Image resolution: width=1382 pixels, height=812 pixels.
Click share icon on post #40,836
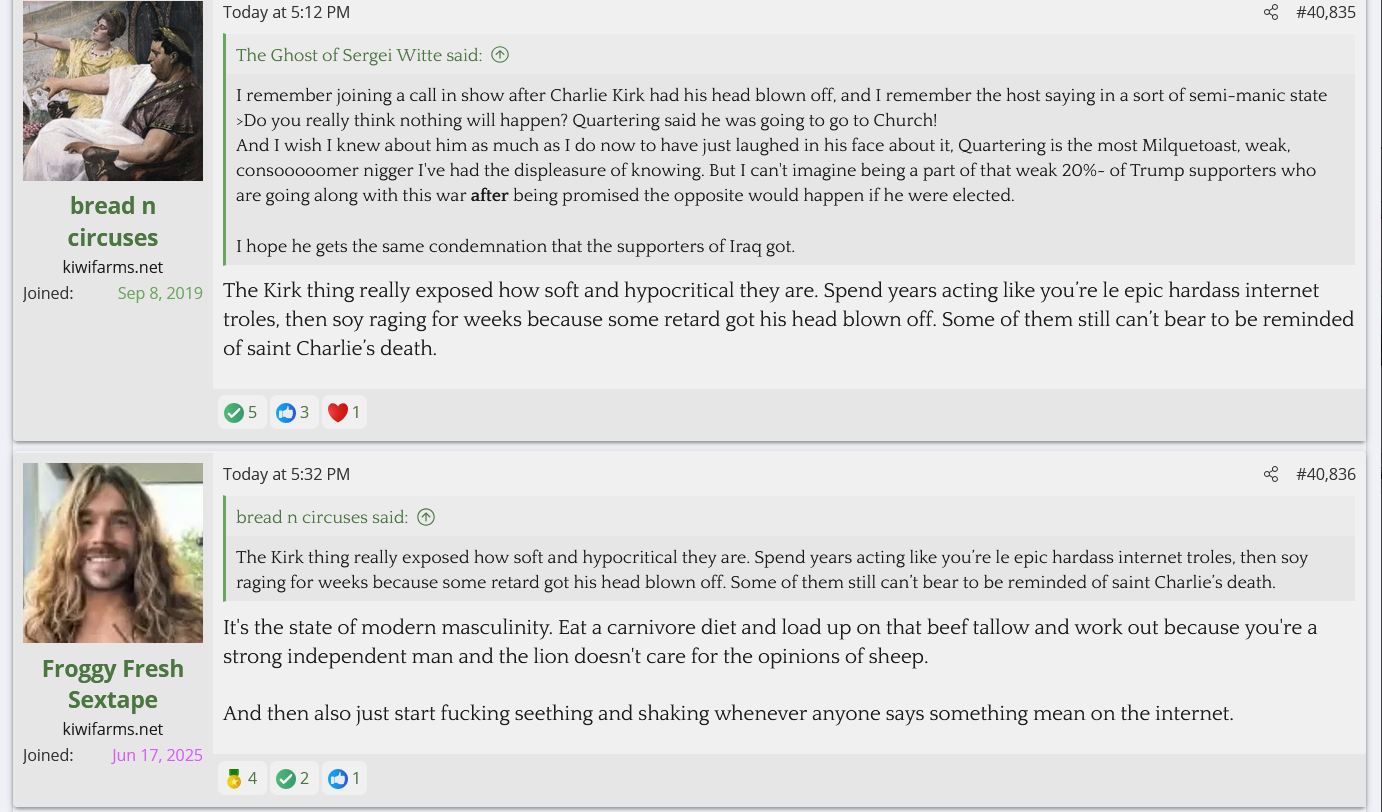(1271, 474)
